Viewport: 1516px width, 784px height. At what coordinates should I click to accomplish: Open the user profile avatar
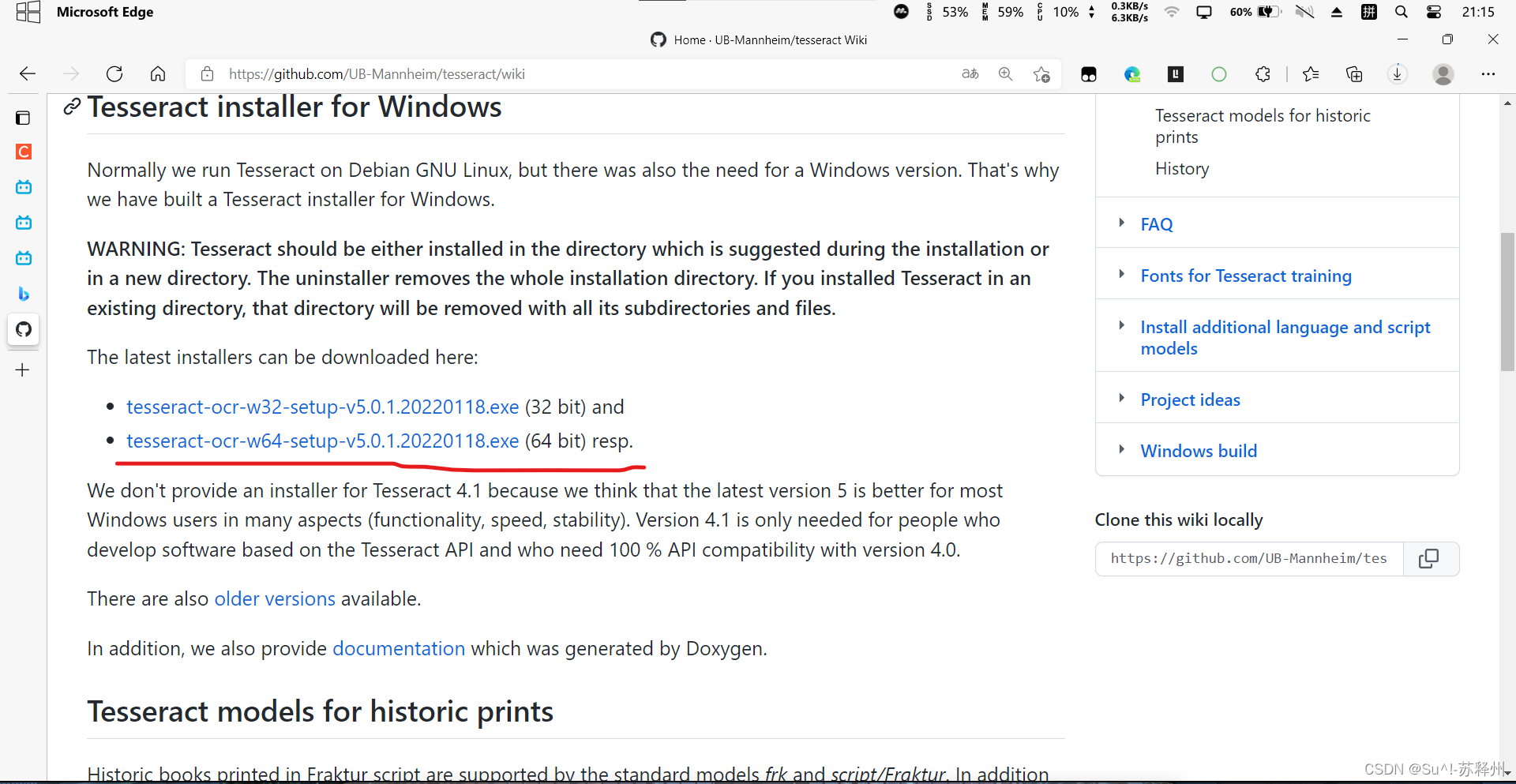tap(1443, 74)
